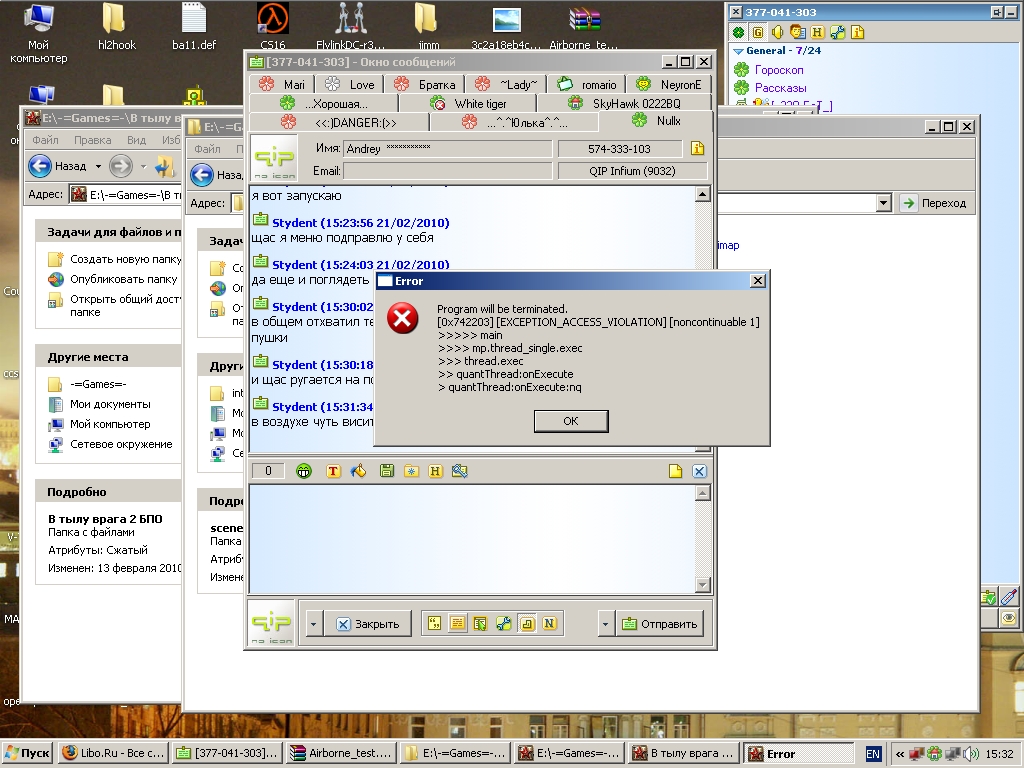The image size is (1024, 768).
Task: Select the Nullx chat tab
Action: click(656, 121)
